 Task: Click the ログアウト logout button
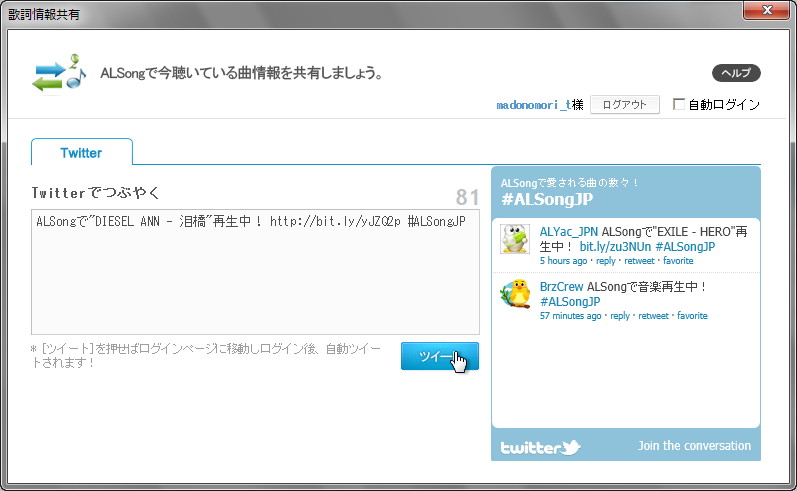(x=625, y=105)
